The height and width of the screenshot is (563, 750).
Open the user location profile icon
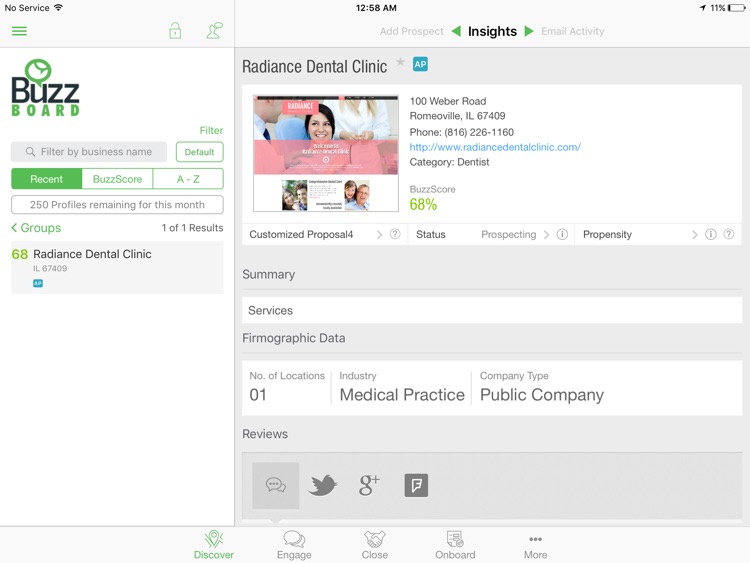point(214,31)
